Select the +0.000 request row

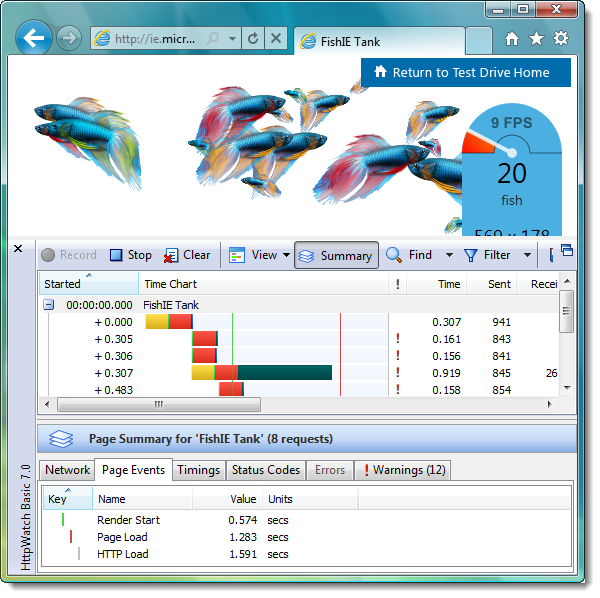click(298, 322)
